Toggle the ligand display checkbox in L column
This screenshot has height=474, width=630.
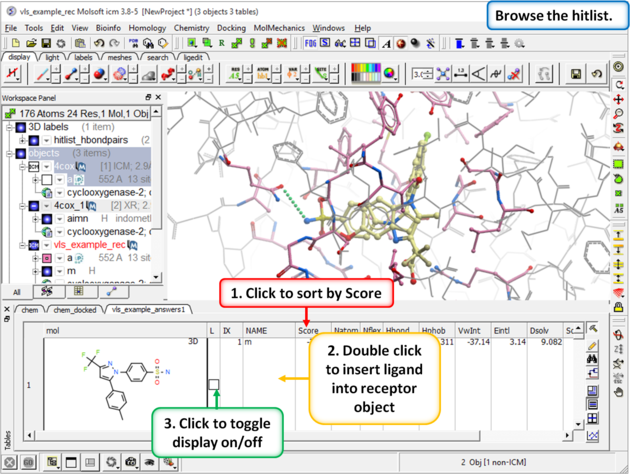pos(213,384)
